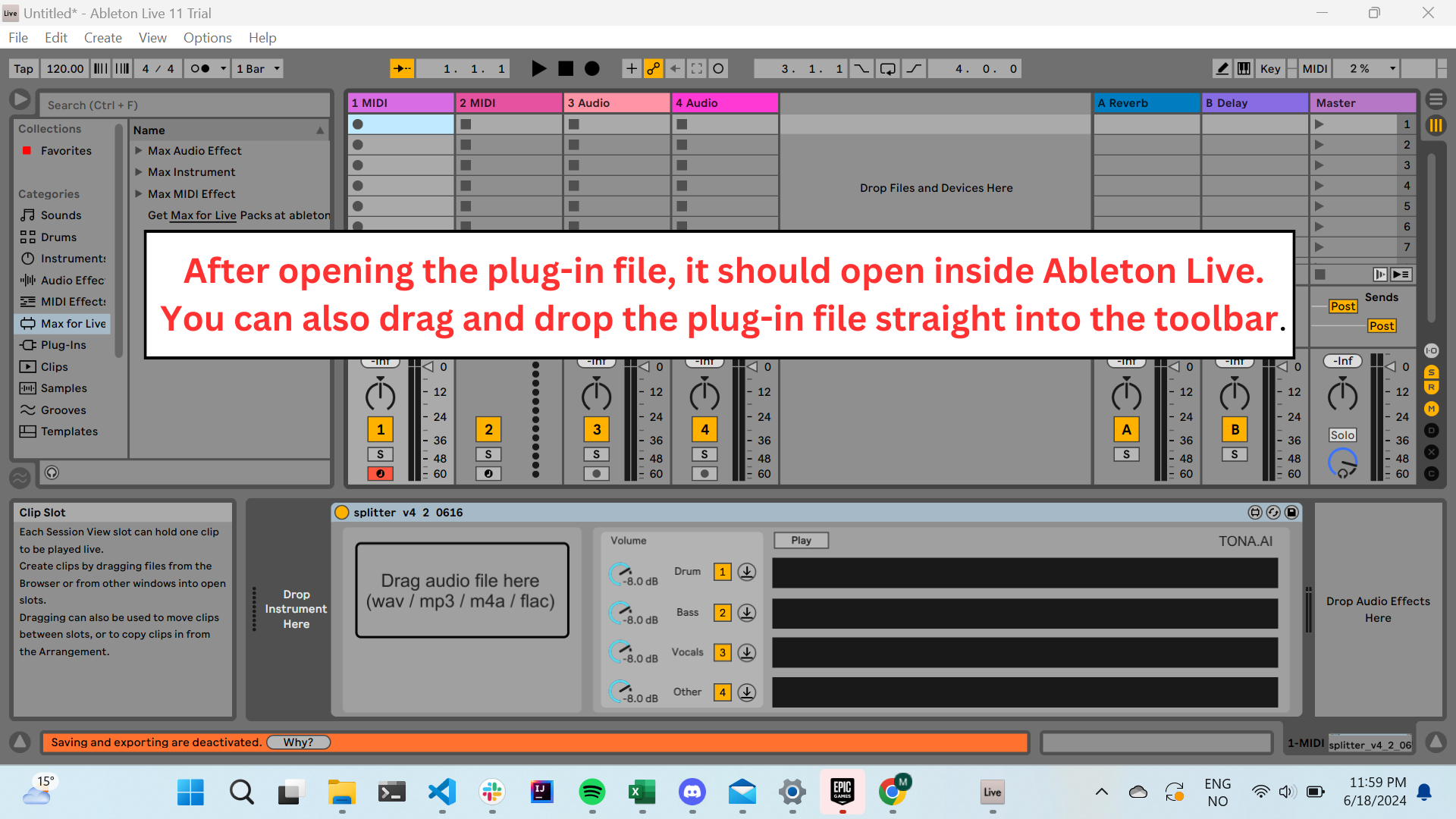Toggle Computer MIDI Keyboard icon
The height and width of the screenshot is (819, 1456).
[1244, 68]
